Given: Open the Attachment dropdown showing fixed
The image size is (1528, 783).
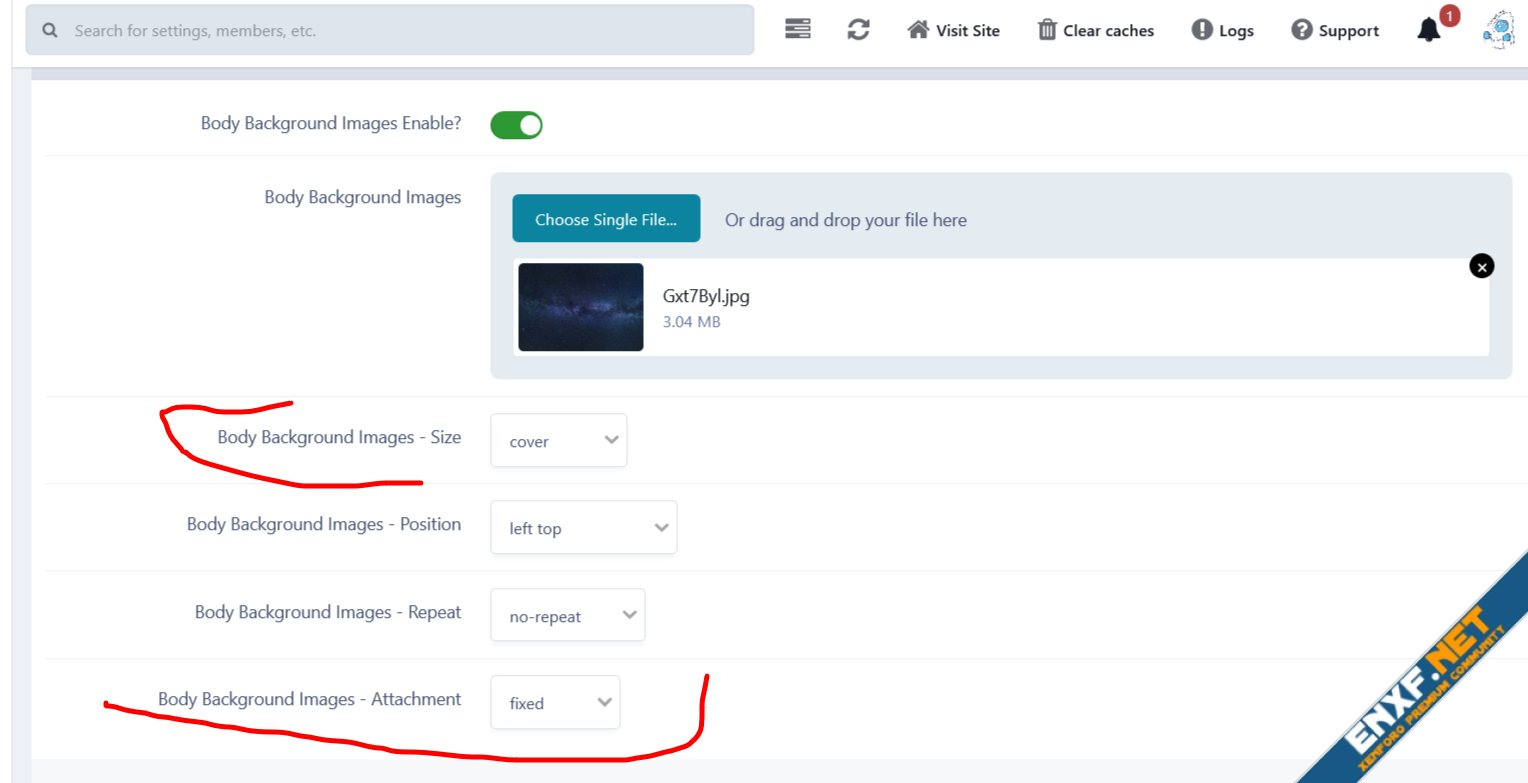Looking at the screenshot, I should 555,703.
